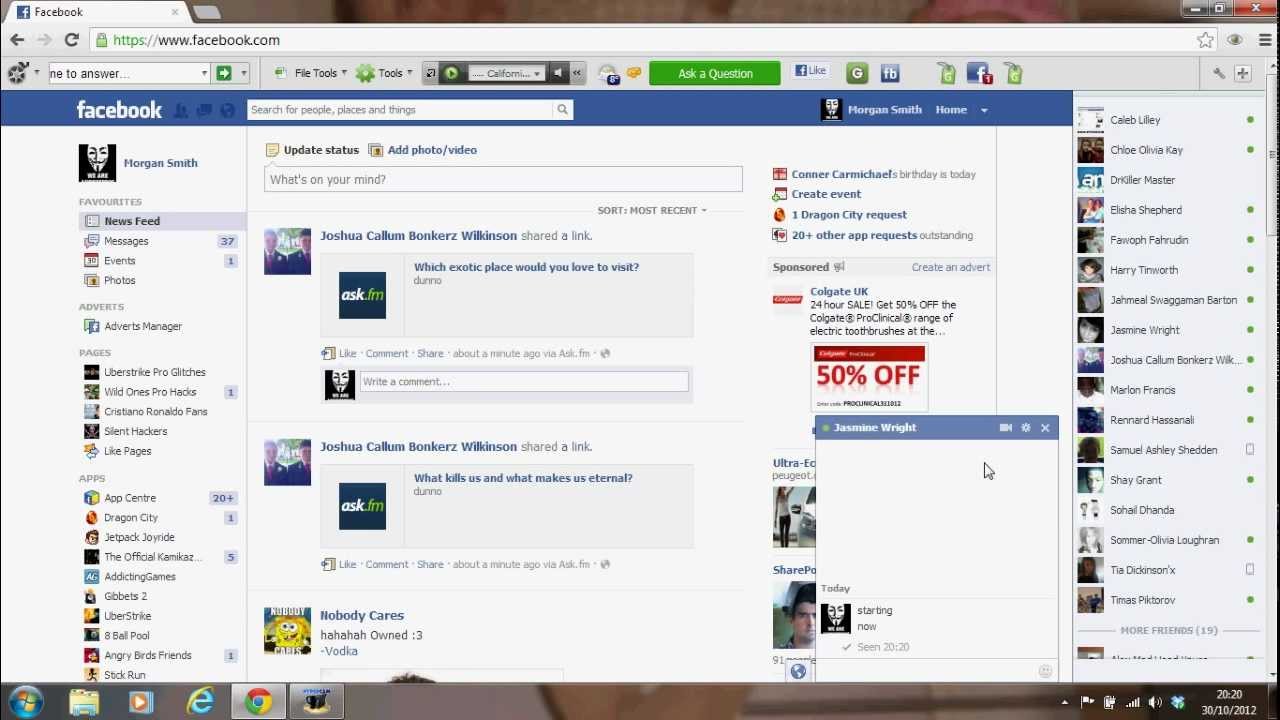Expand More Friends (19) in chat sidebar
The height and width of the screenshot is (720, 1280).
(1169, 631)
